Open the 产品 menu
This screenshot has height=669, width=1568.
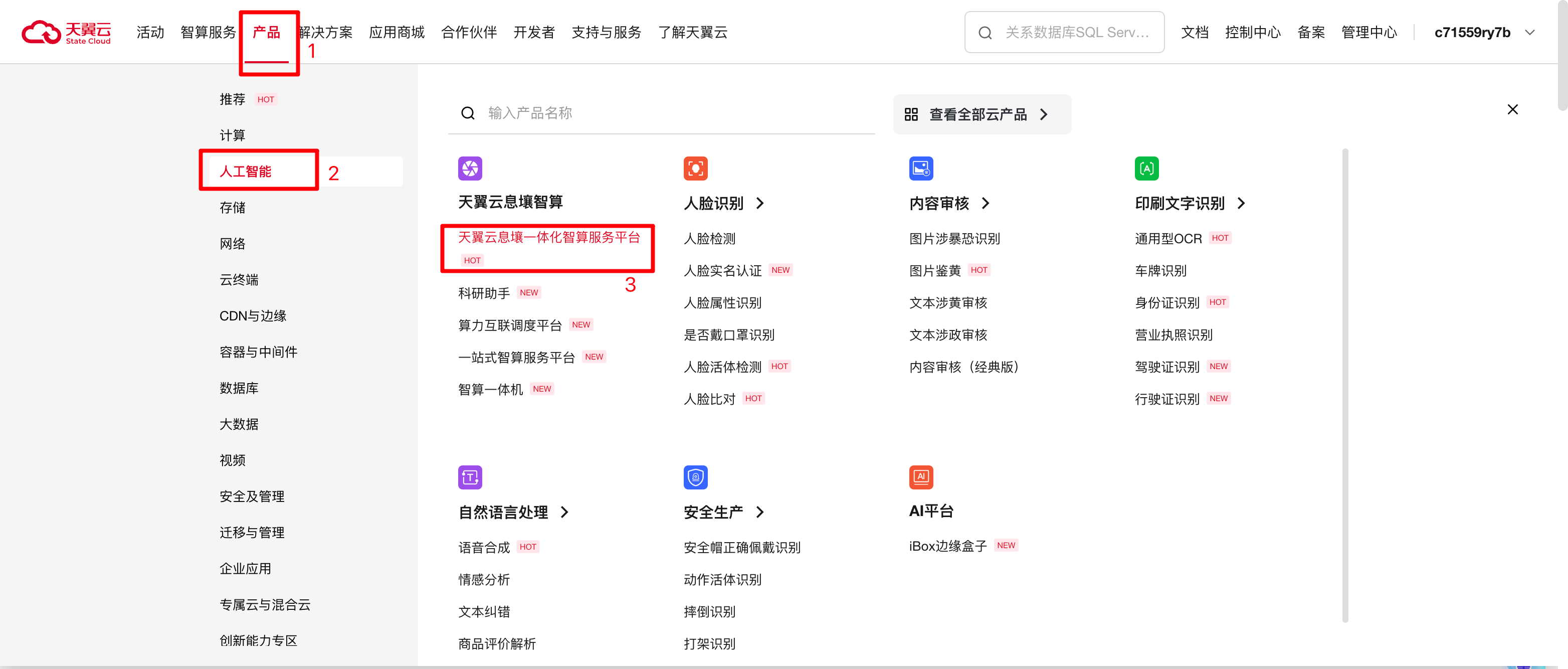[x=267, y=32]
